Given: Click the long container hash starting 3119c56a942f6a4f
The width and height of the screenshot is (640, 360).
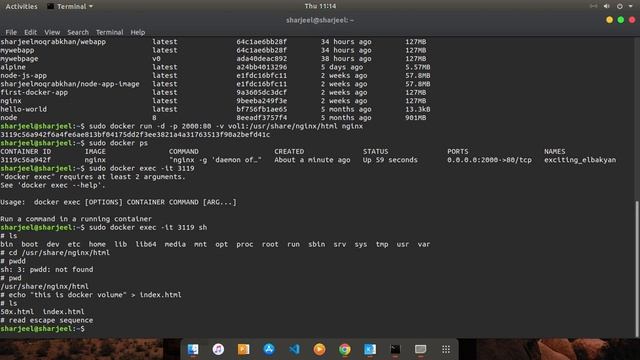Looking at the screenshot, I should [135, 135].
